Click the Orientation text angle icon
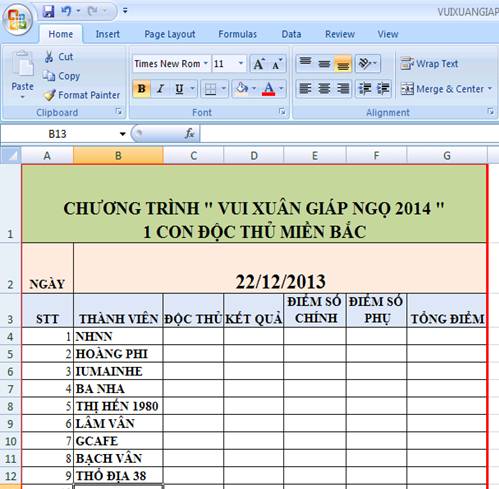 [x=368, y=63]
